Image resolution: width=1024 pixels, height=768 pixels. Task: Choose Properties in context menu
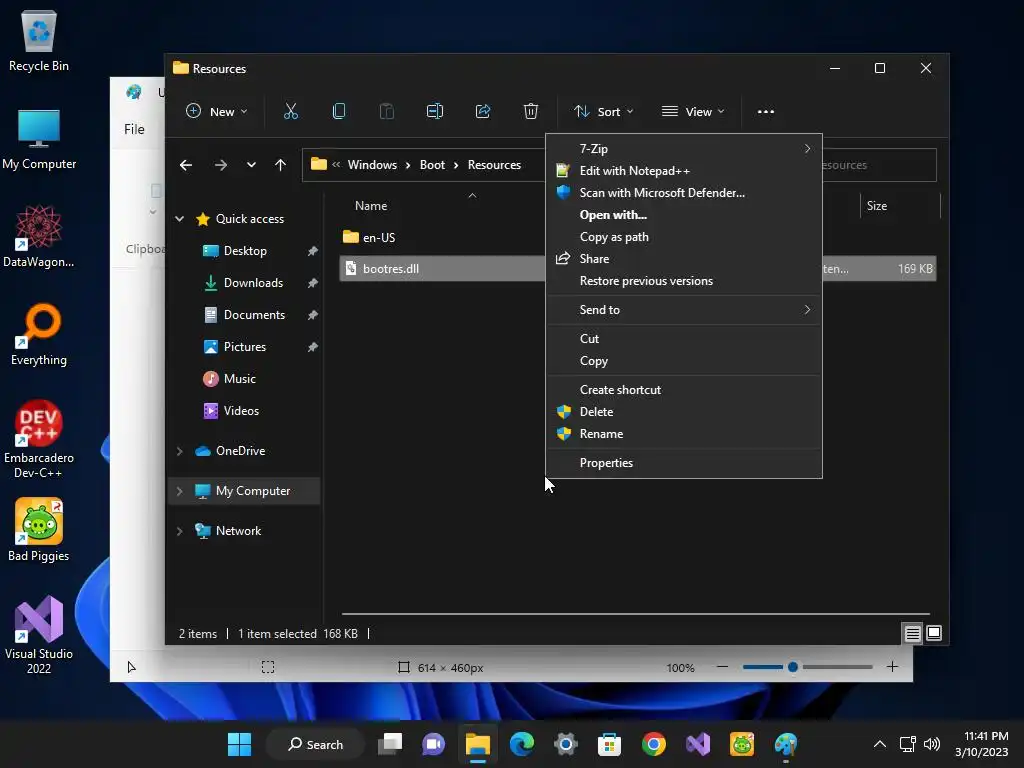coord(684,463)
